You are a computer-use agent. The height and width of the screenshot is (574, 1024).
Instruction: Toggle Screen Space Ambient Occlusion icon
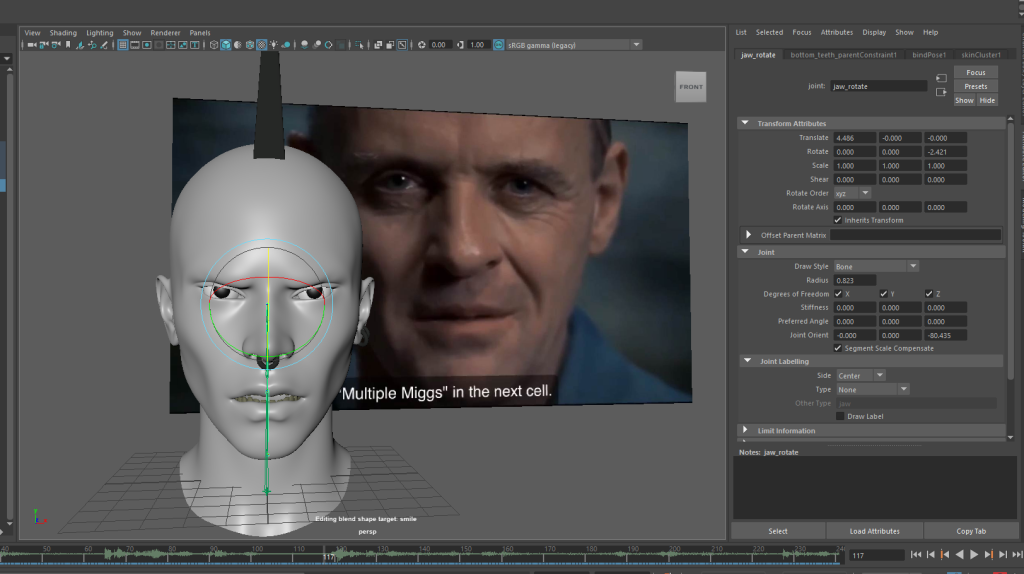coord(304,45)
